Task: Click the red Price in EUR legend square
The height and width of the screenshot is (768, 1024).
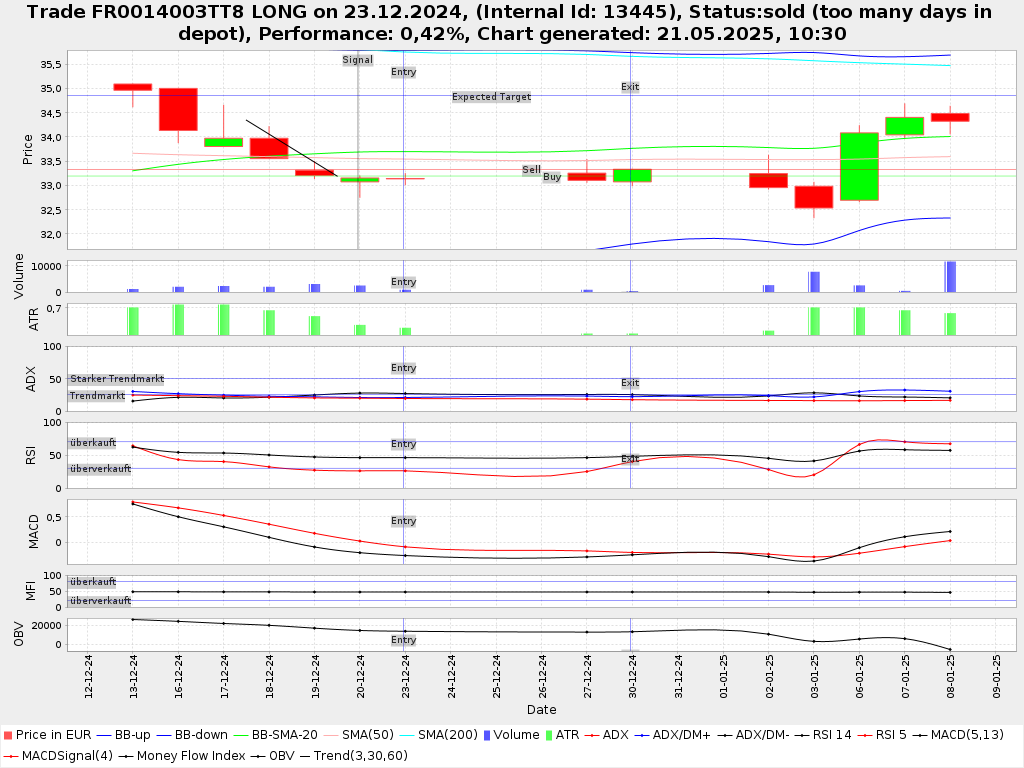Action: (x=8, y=735)
